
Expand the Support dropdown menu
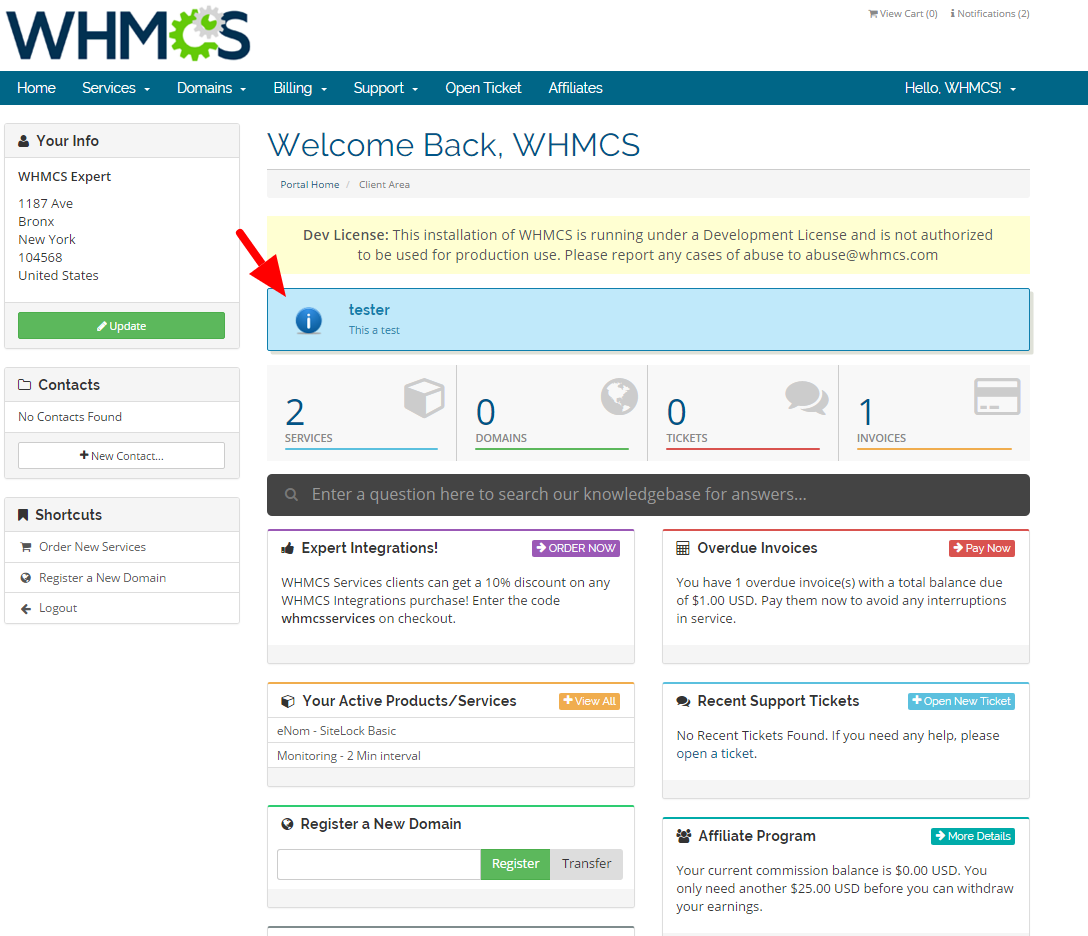386,88
